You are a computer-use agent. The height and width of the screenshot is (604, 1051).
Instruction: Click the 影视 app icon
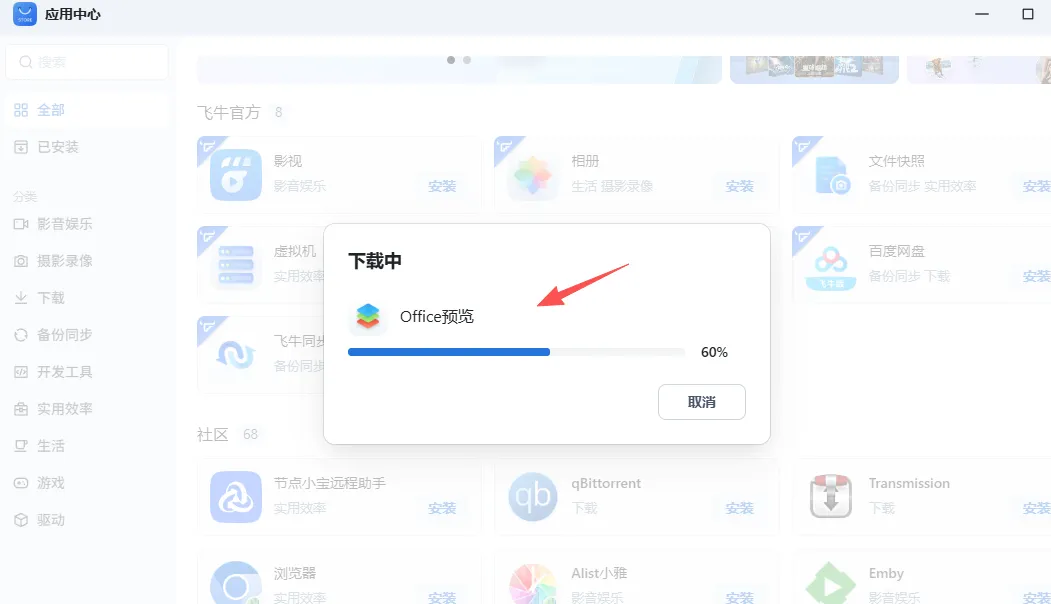click(235, 175)
